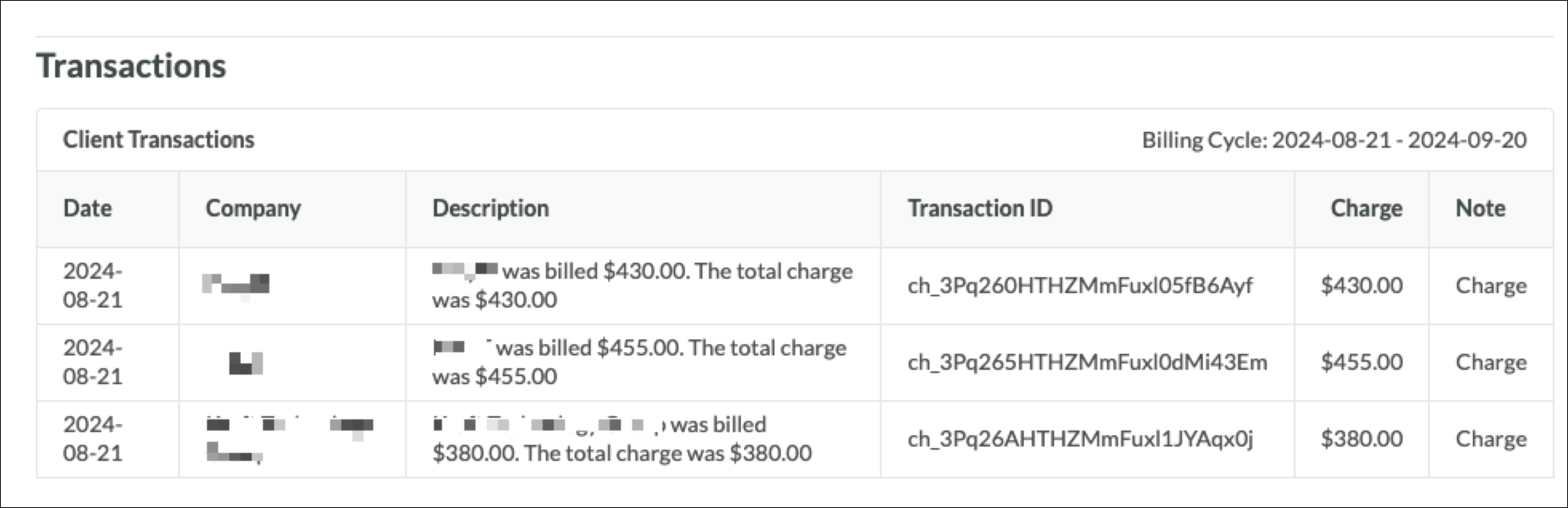The width and height of the screenshot is (1568, 508).
Task: Select transaction ID ch_3Pq265HTHZMmFuxl0dMi43Em
Action: [1087, 362]
